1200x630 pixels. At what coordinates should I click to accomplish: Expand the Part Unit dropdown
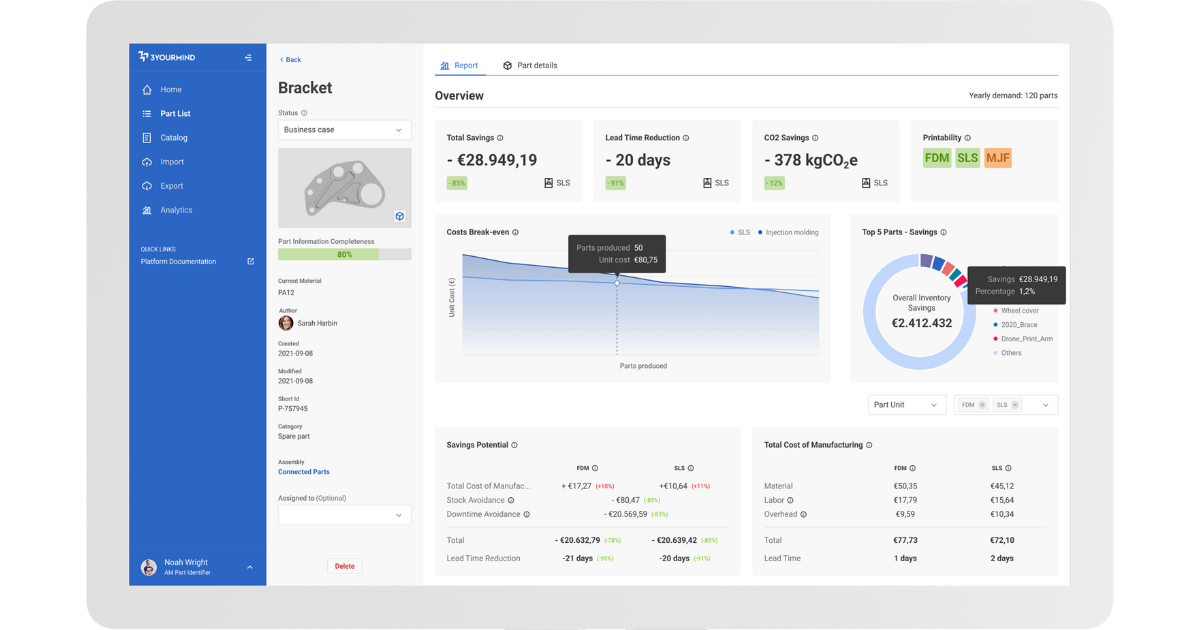906,405
